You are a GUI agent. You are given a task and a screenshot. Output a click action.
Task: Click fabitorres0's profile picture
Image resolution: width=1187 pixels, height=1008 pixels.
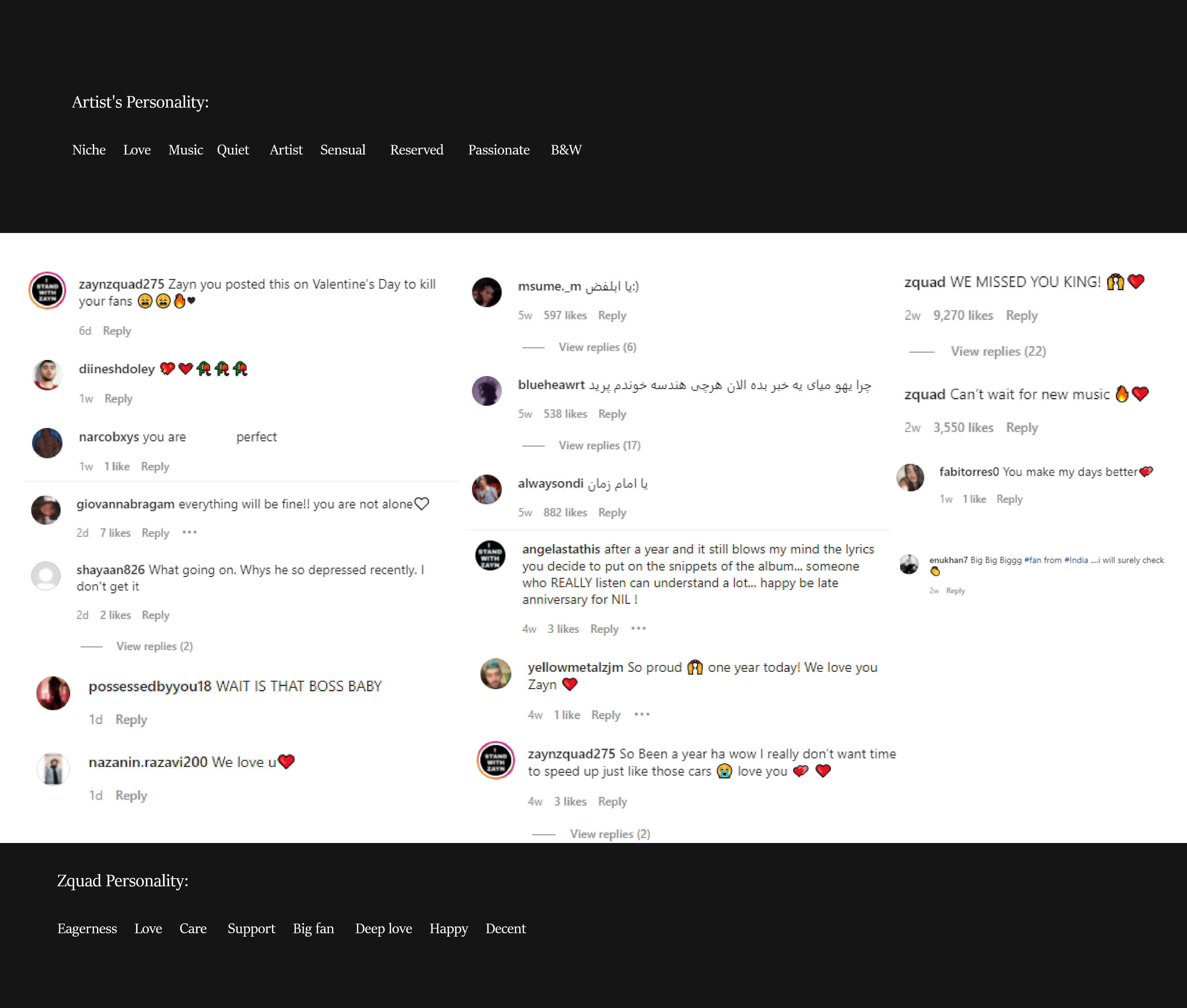910,478
